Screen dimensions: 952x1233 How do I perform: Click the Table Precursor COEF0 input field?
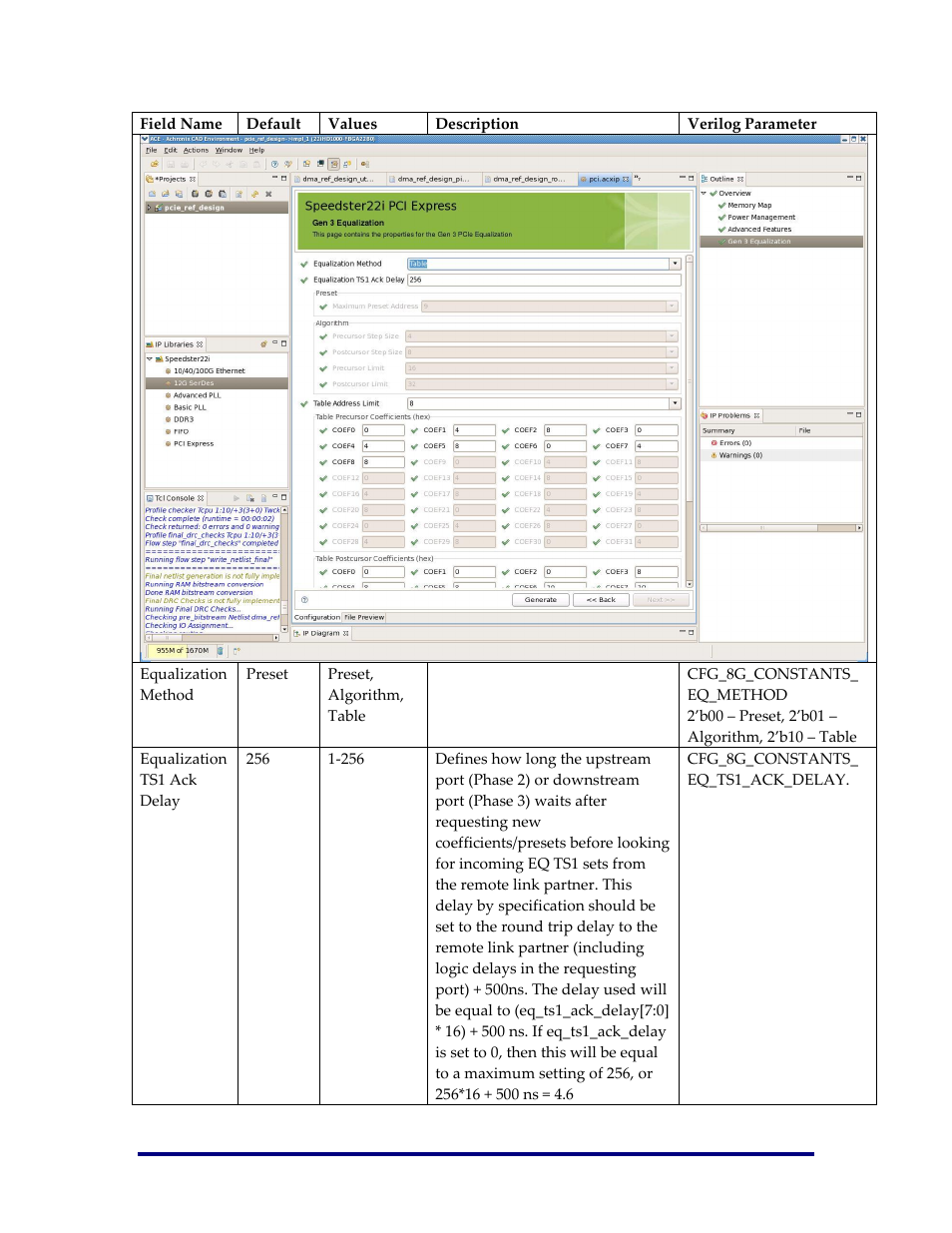click(x=383, y=430)
